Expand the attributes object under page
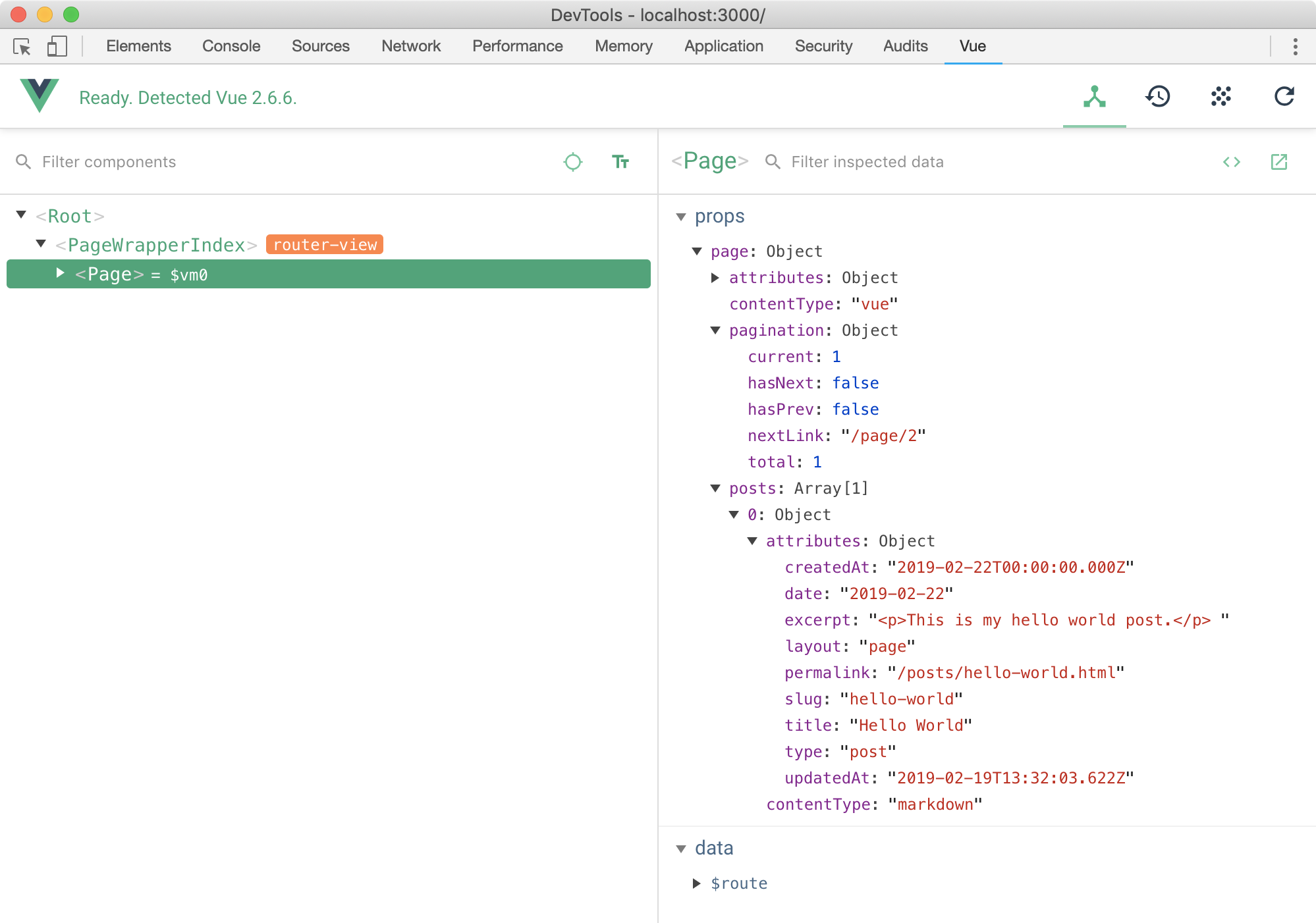Viewport: 1316px width, 923px height. point(716,277)
